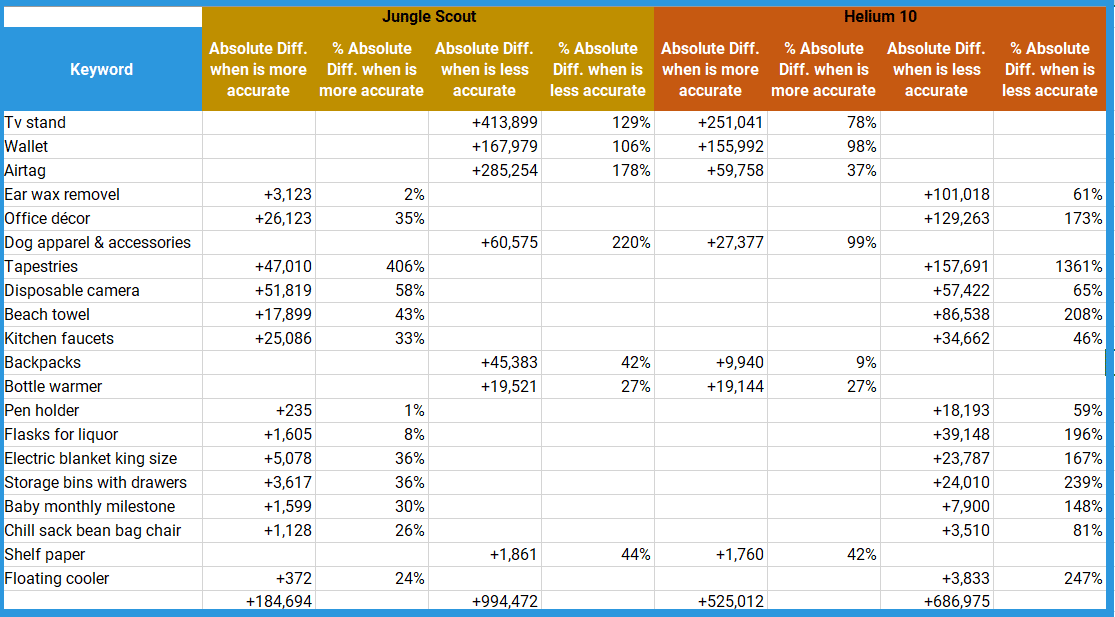1115x617 pixels.
Task: Select the +26,123 value cell
Action: [259, 218]
